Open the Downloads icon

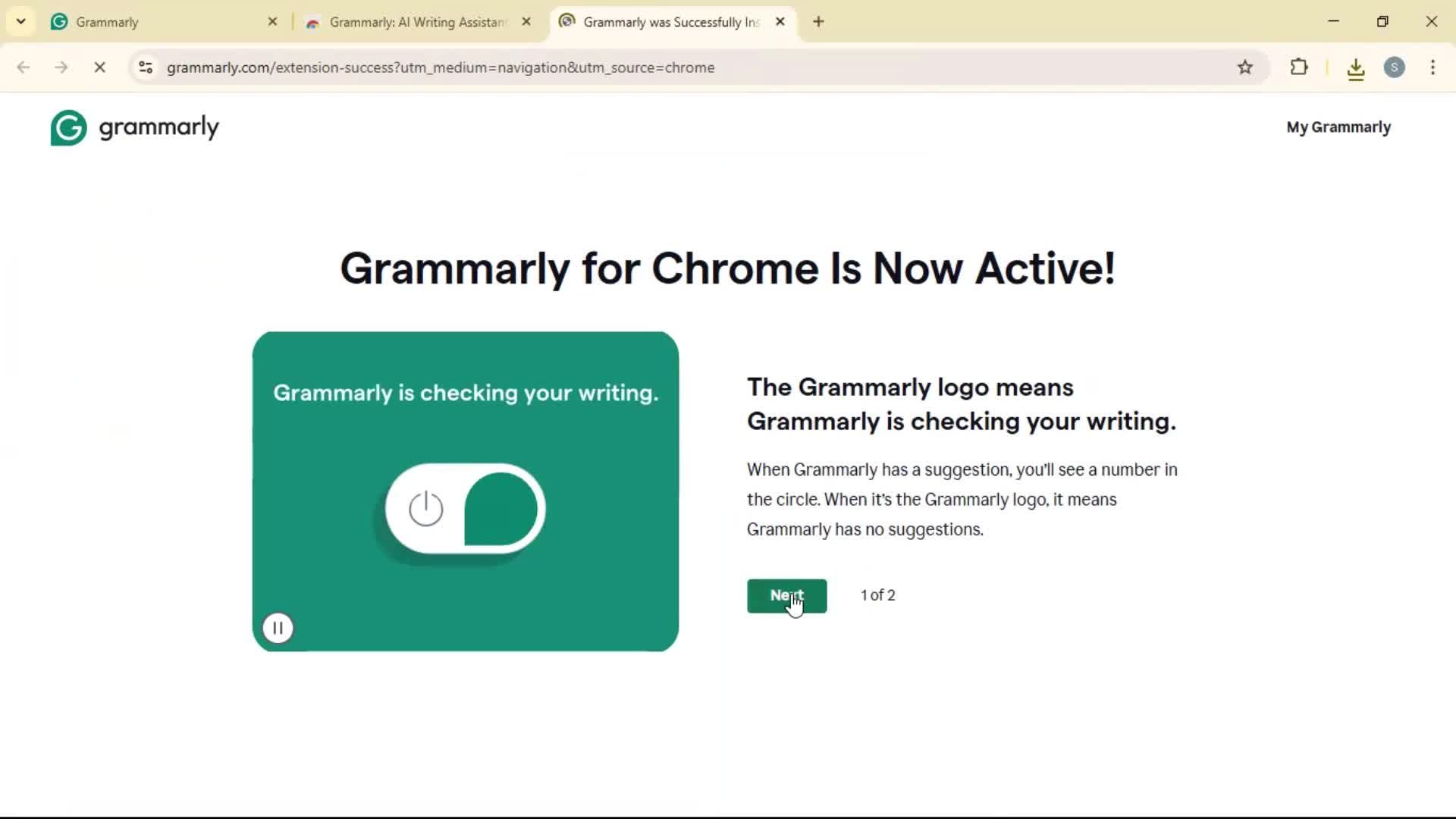(1356, 69)
